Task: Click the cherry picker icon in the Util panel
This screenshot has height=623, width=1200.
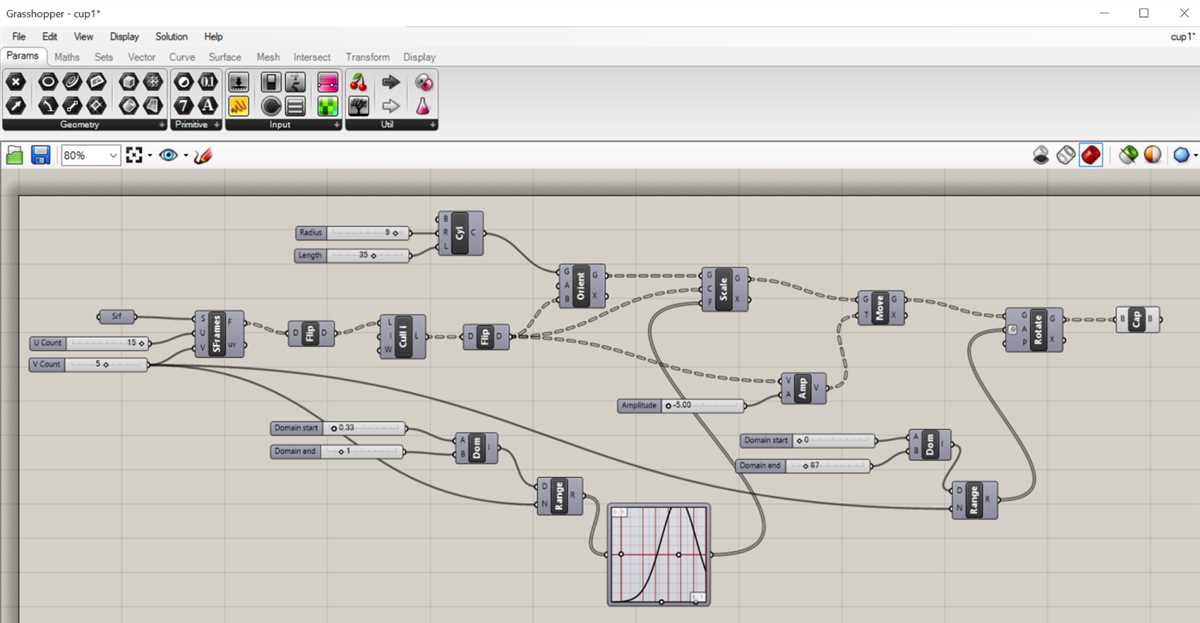Action: tap(358, 82)
